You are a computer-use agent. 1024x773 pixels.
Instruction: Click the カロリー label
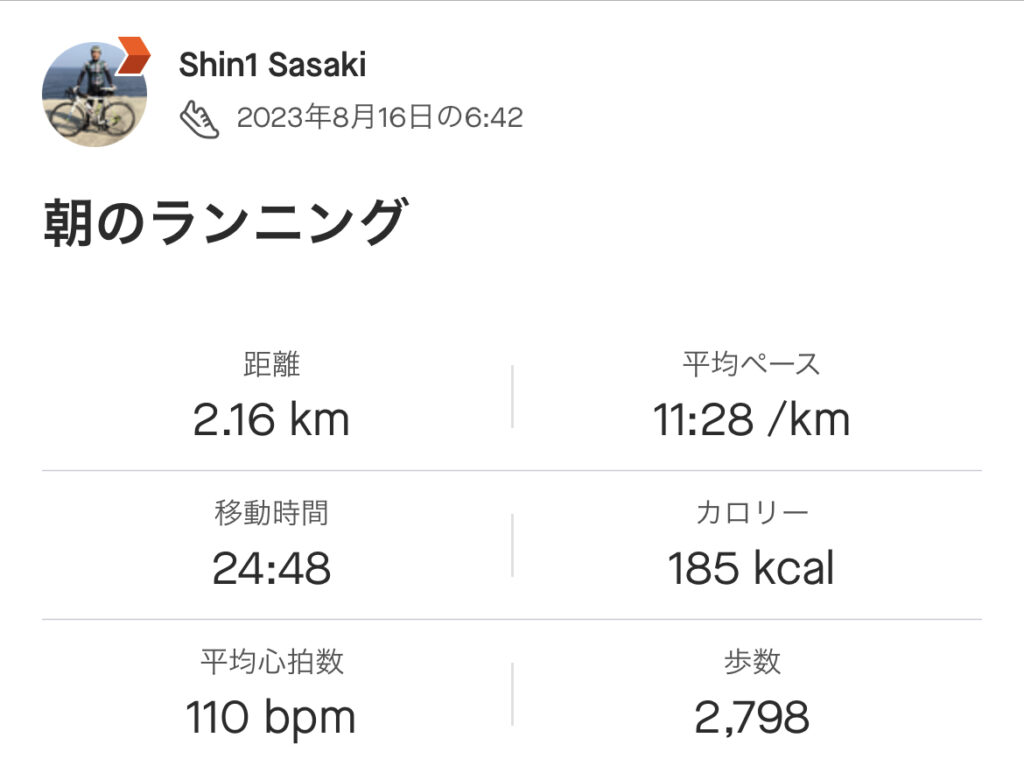click(x=751, y=513)
